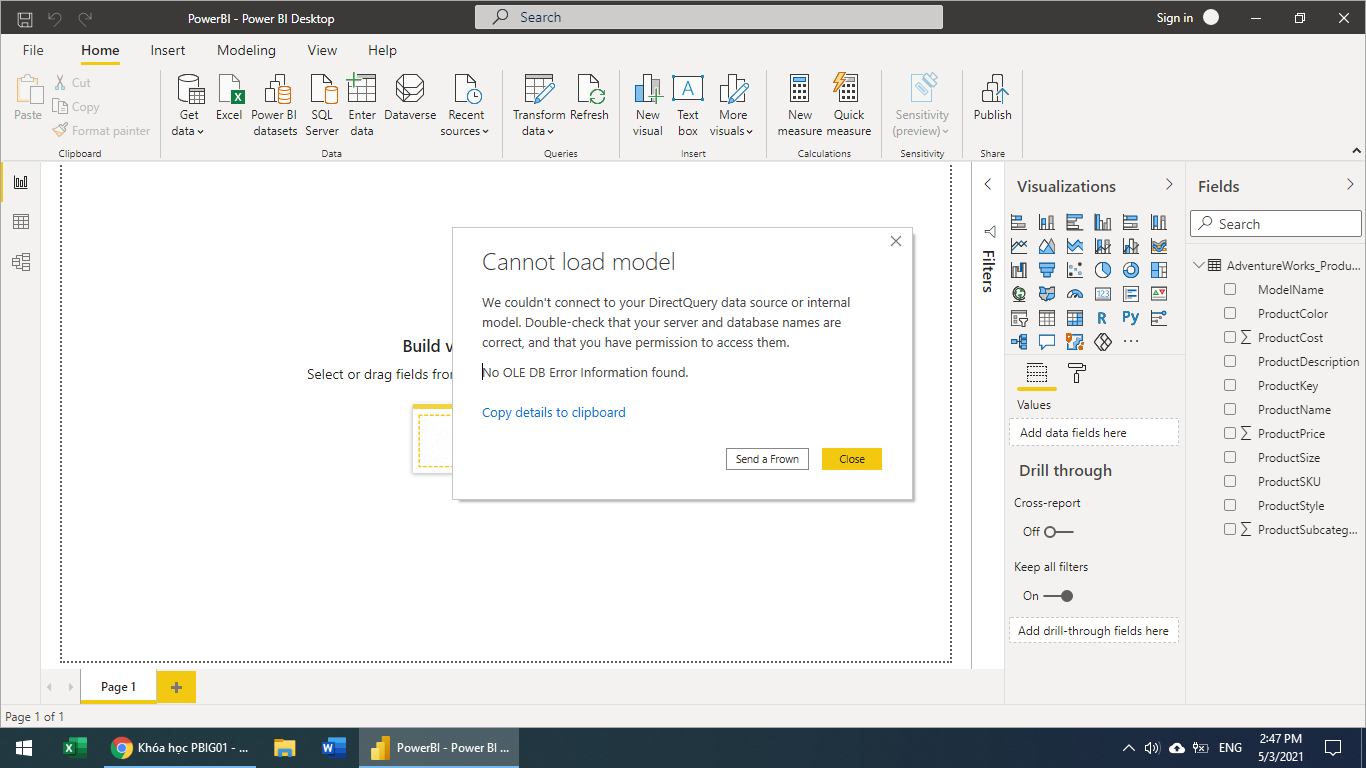Select the pie chart visual
1366x768 pixels.
(x=1103, y=270)
